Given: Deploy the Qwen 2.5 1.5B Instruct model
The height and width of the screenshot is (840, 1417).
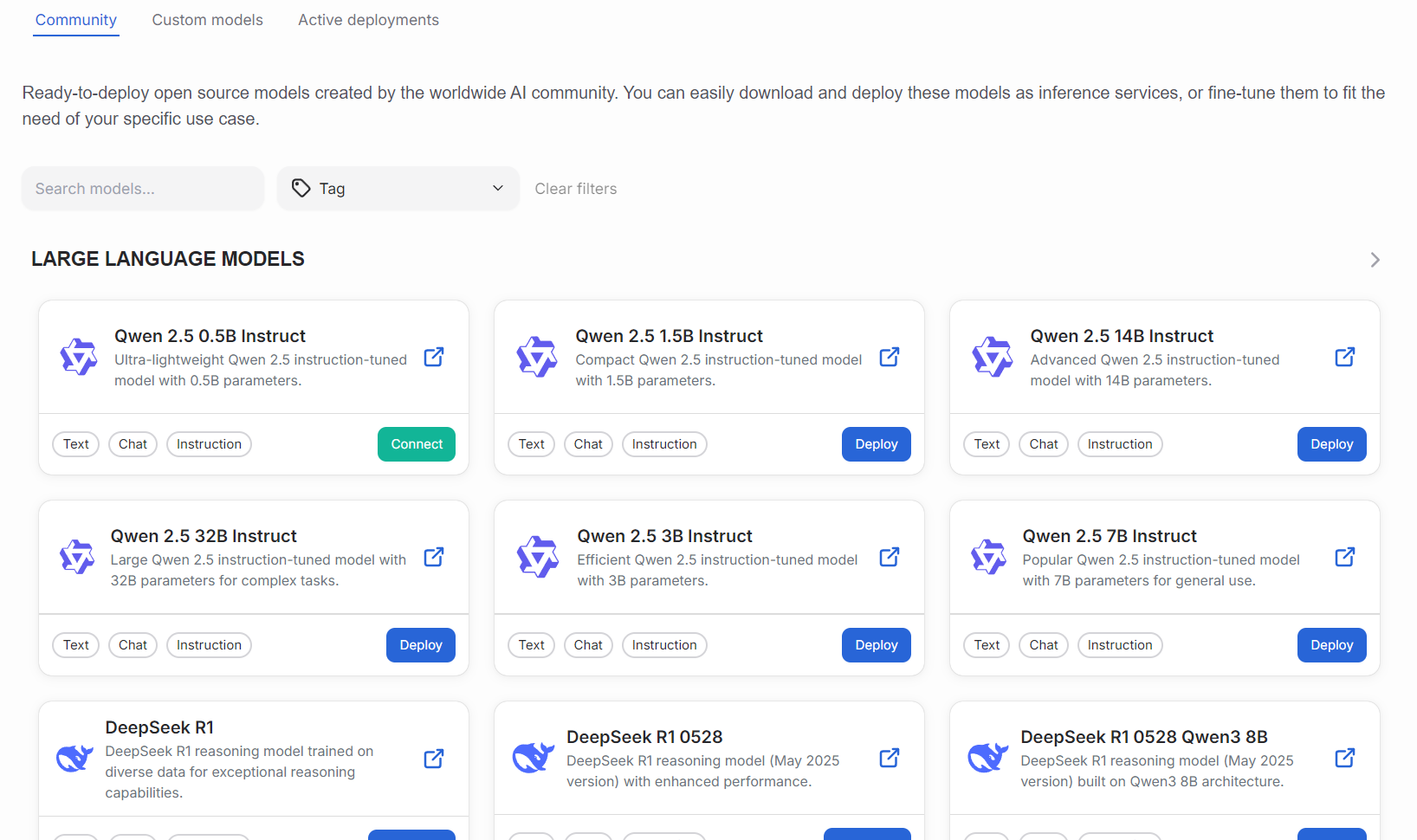Looking at the screenshot, I should (876, 443).
